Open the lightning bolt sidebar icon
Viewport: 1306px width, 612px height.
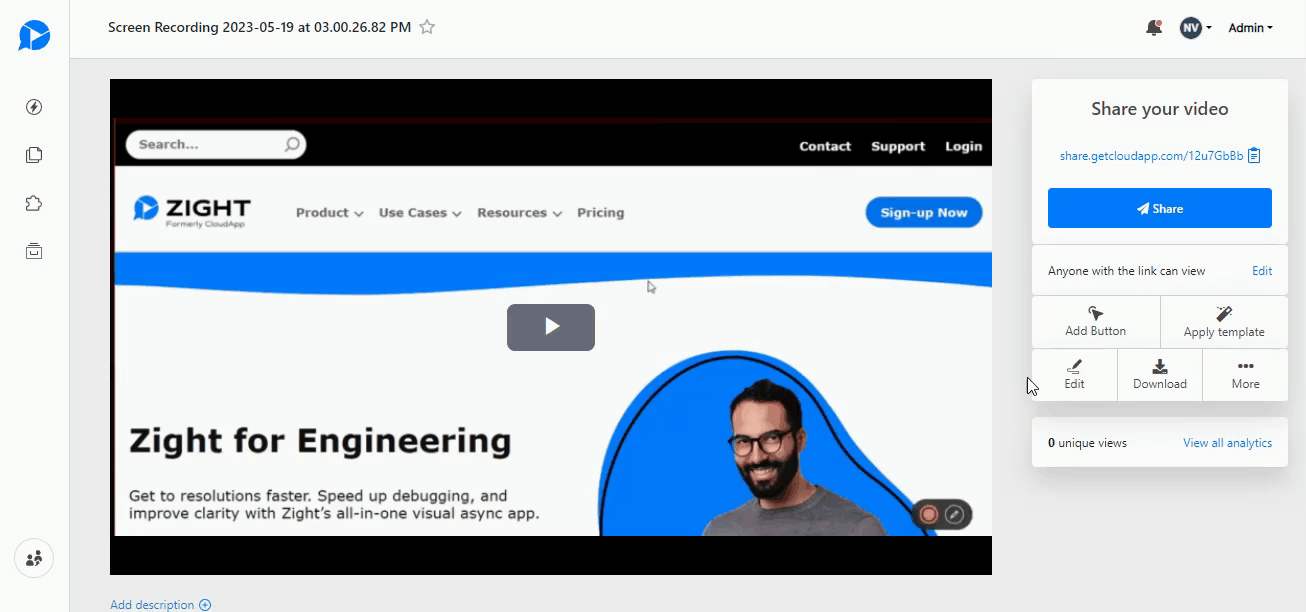click(x=34, y=107)
